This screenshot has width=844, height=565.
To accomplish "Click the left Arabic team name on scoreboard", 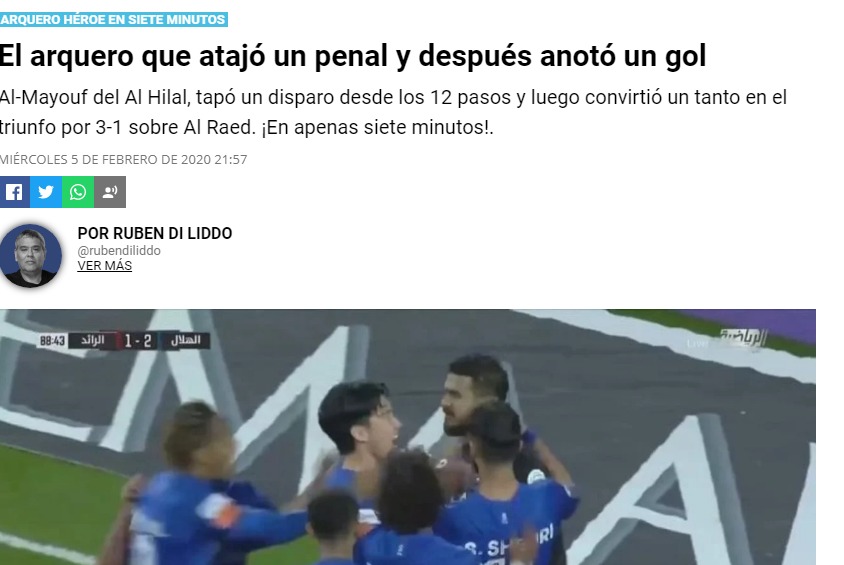I will tap(93, 341).
